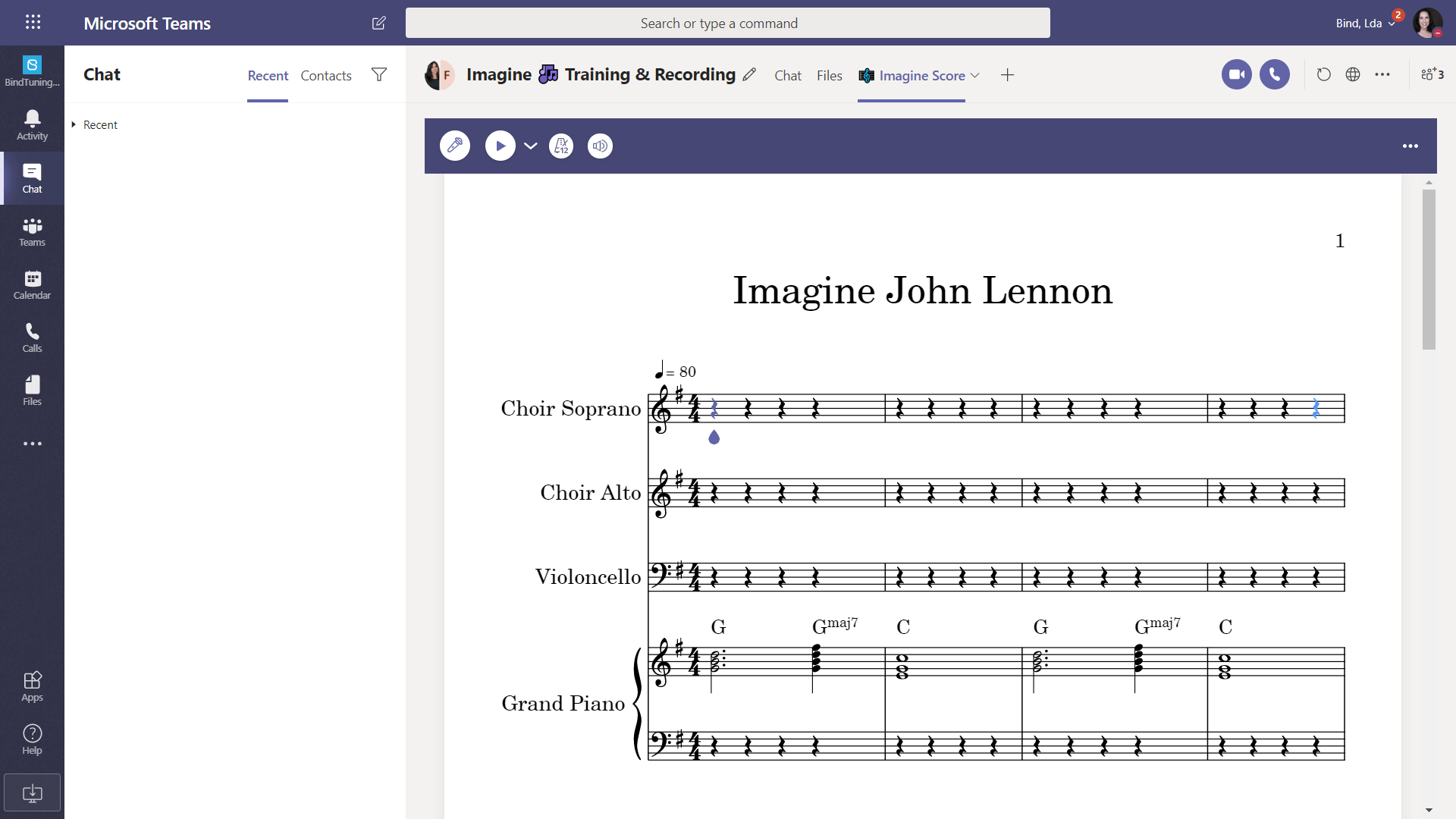Open the Apps store

click(x=32, y=686)
